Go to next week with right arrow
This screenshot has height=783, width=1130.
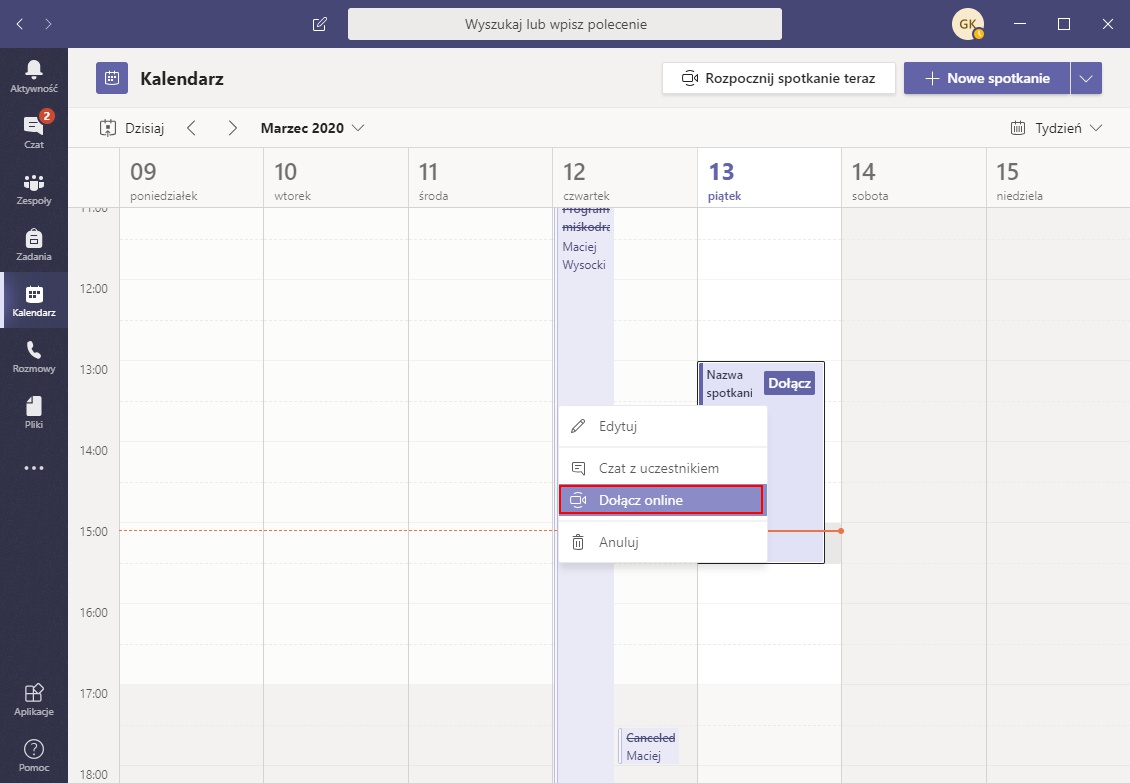232,128
